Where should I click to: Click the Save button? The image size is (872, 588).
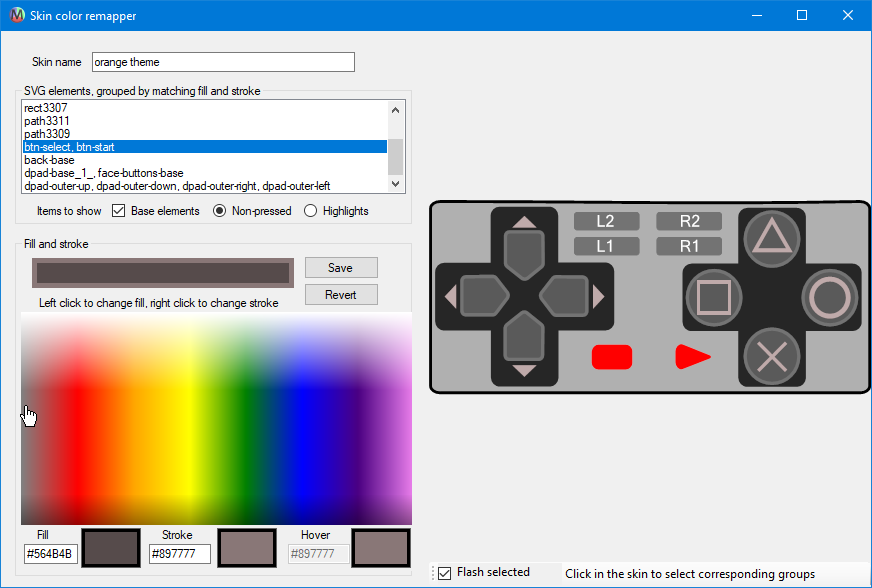(341, 268)
